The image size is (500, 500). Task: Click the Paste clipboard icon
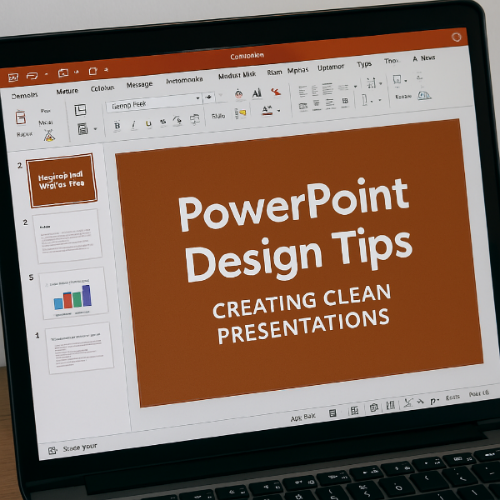[21, 118]
